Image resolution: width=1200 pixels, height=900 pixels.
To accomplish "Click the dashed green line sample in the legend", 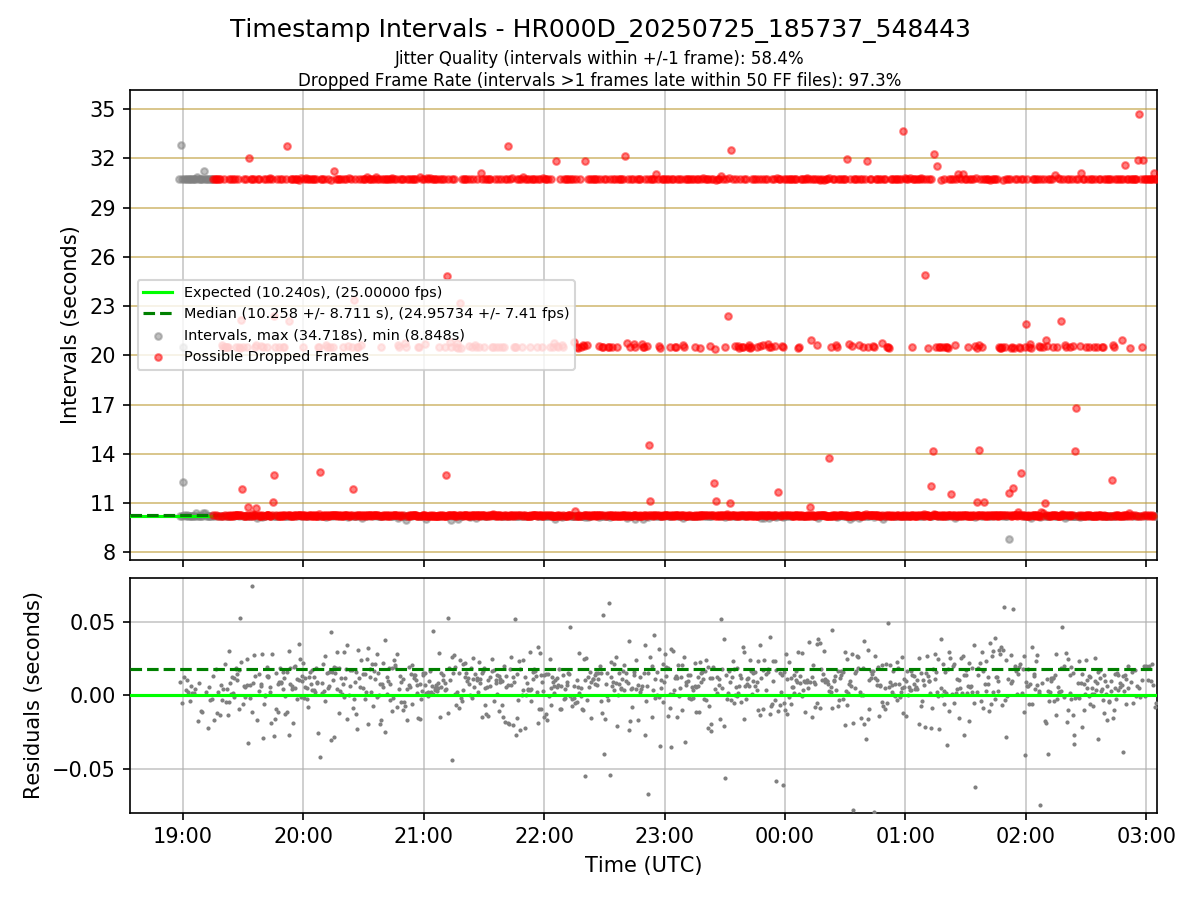I will click(x=160, y=313).
